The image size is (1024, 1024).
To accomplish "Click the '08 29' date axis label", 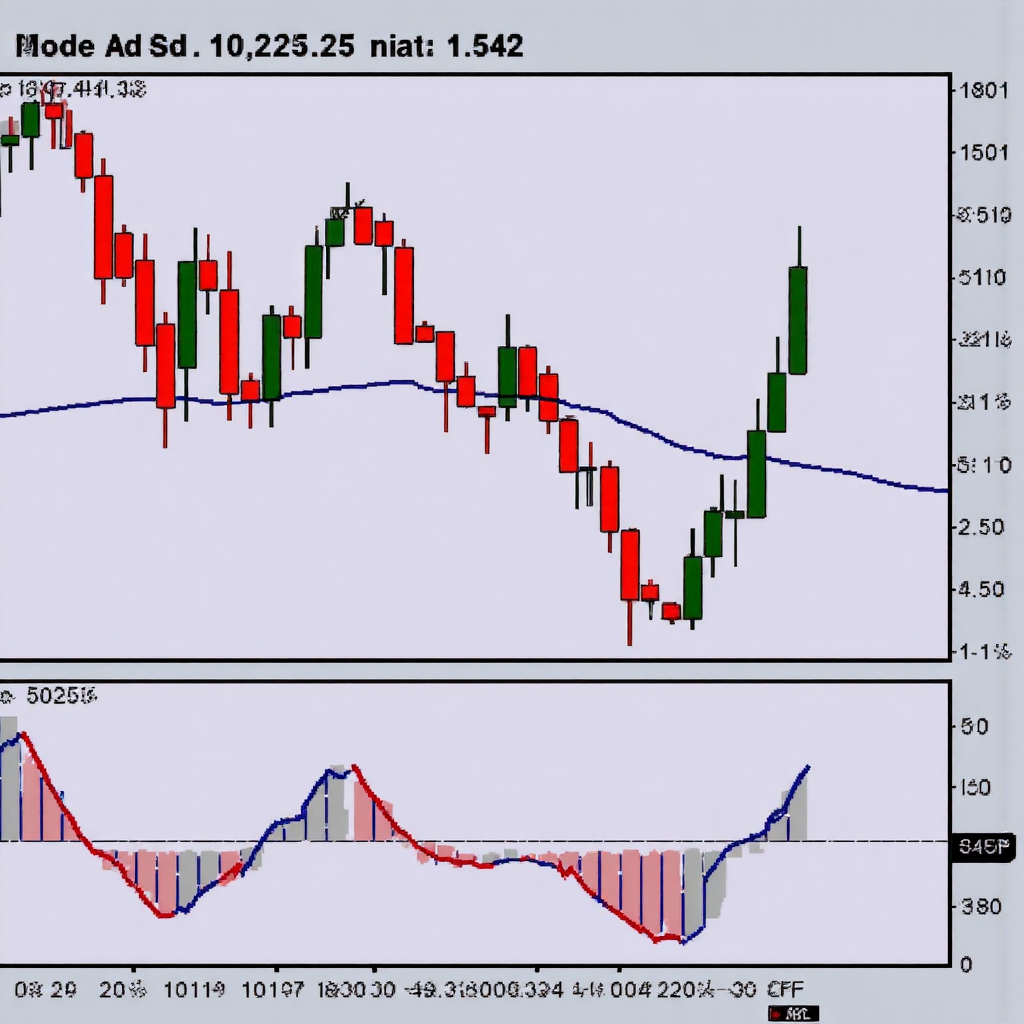I will [x=46, y=990].
